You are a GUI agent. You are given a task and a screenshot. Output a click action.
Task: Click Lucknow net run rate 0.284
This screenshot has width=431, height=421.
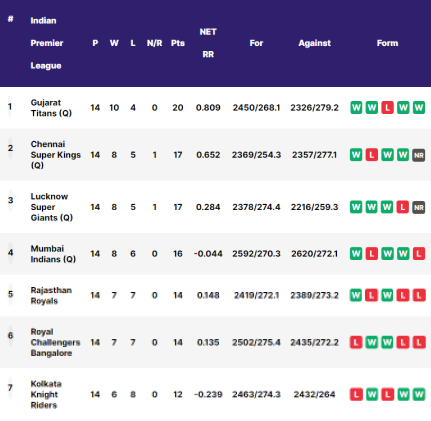tap(208, 207)
